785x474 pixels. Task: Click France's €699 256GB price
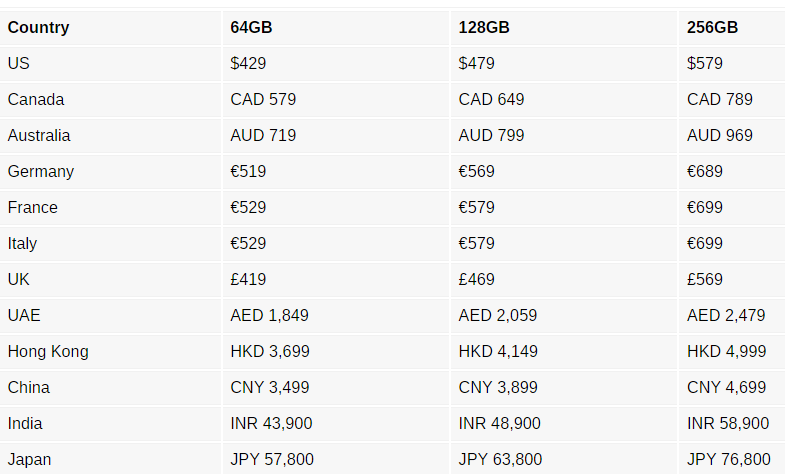point(704,208)
